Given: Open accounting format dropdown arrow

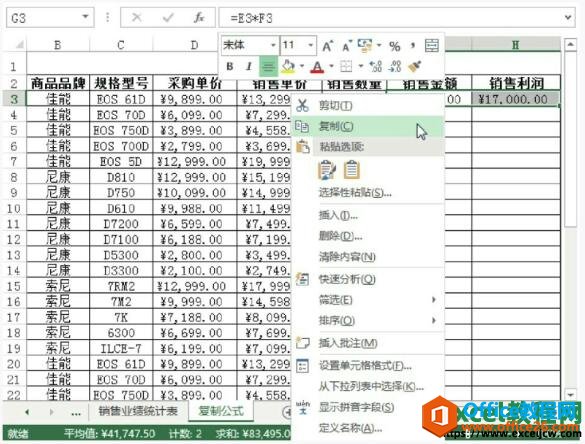Looking at the screenshot, I should pos(379,46).
